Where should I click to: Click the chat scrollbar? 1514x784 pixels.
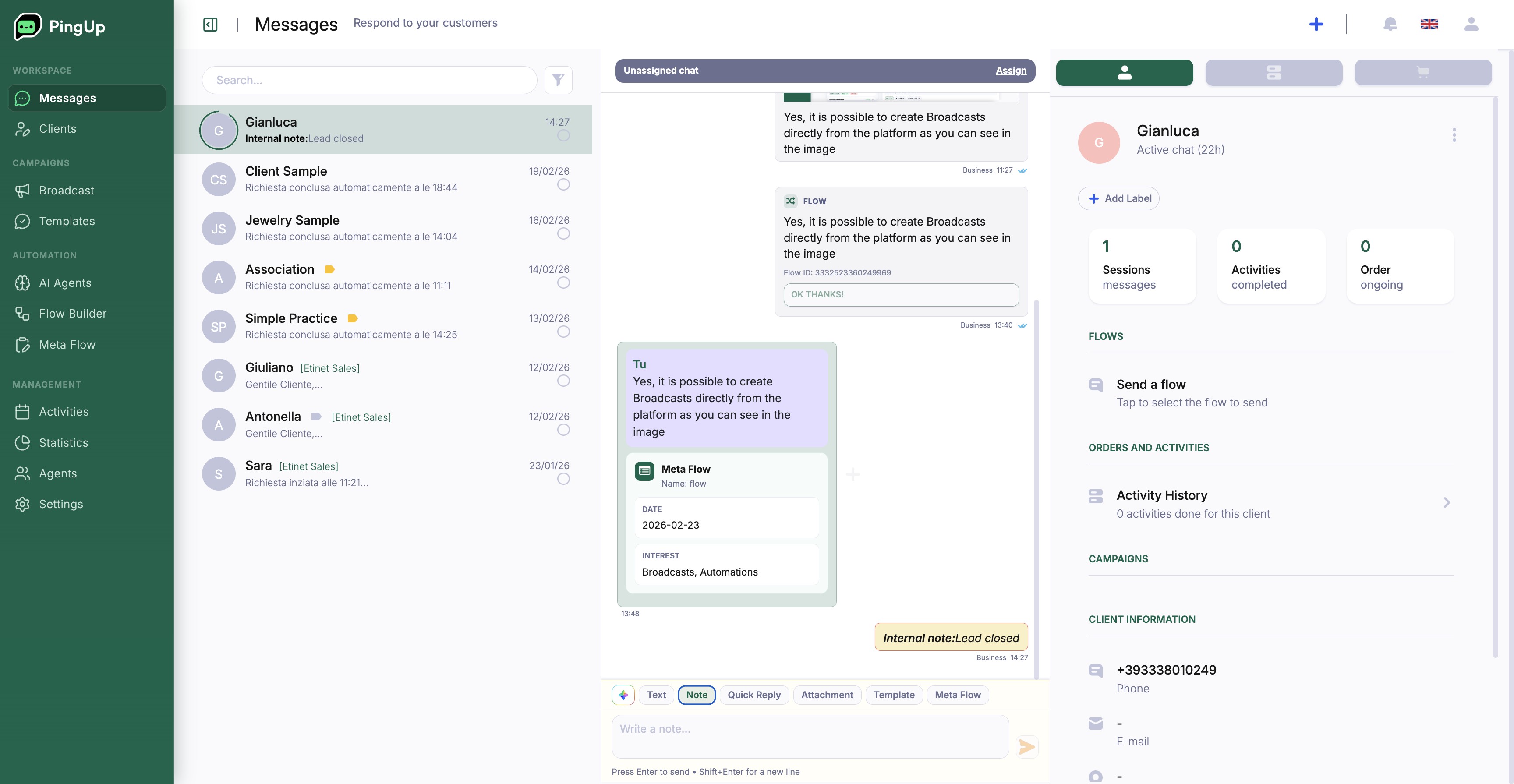[x=1036, y=488]
